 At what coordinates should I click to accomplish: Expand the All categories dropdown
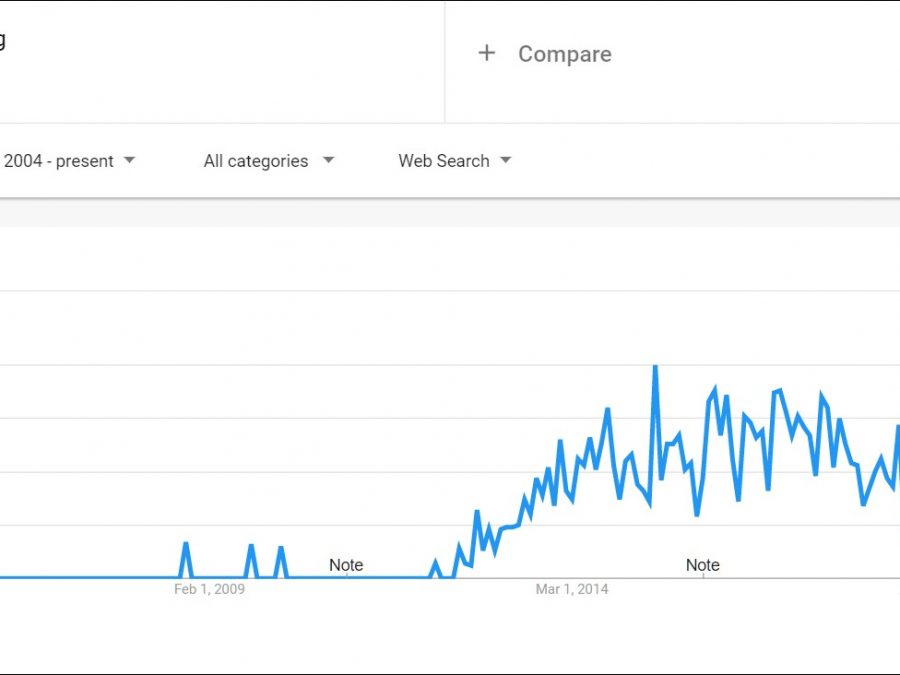coord(256,161)
